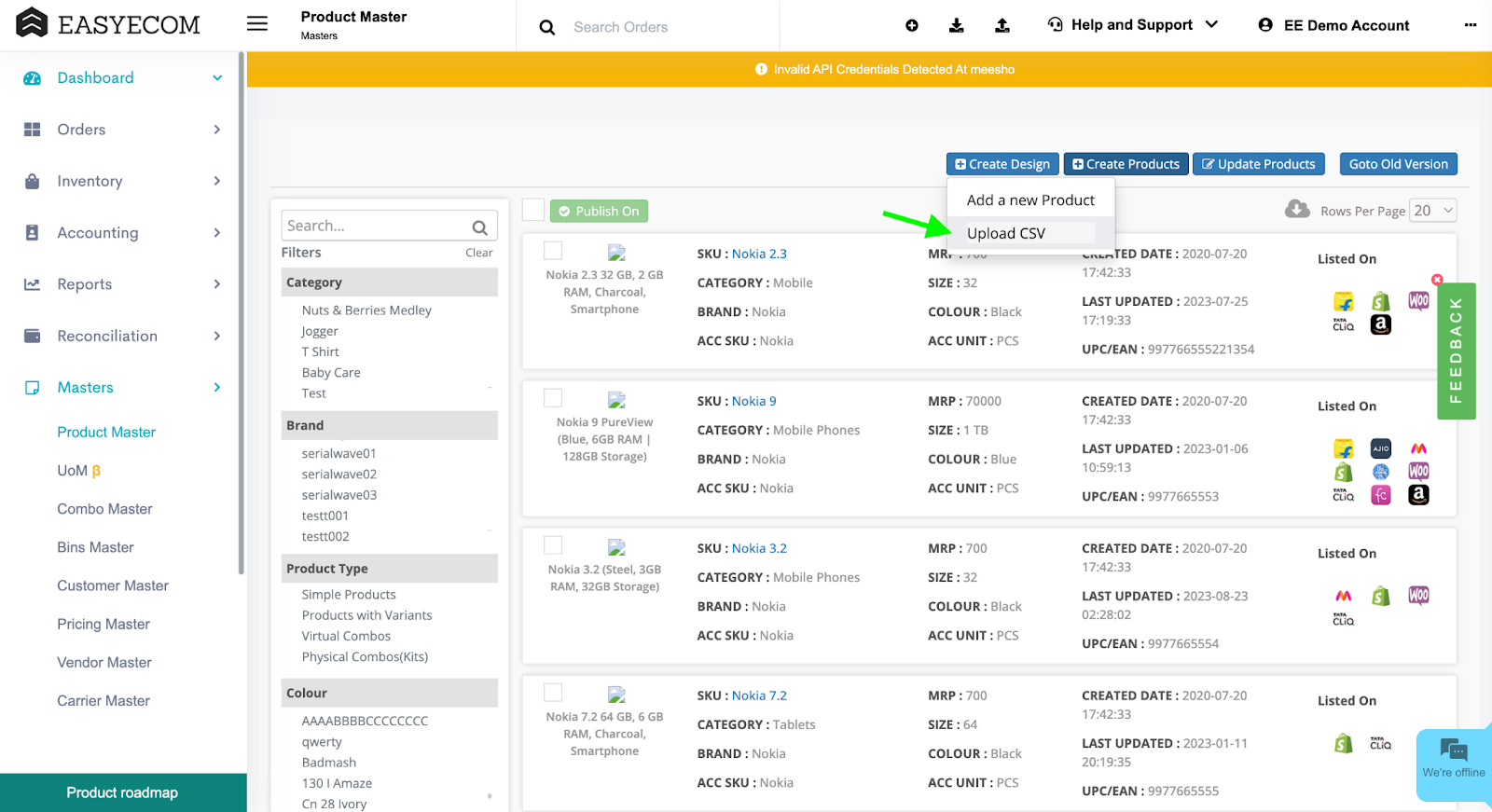Click the Ajio icon in Nokia 9 row

(x=1381, y=448)
